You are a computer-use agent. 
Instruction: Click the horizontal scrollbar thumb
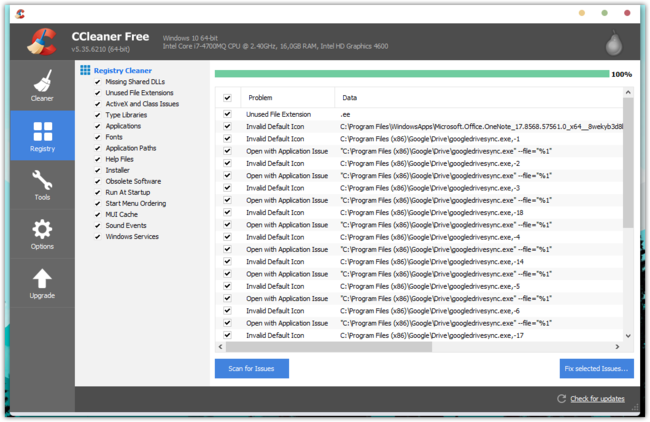pyautogui.click(x=329, y=347)
